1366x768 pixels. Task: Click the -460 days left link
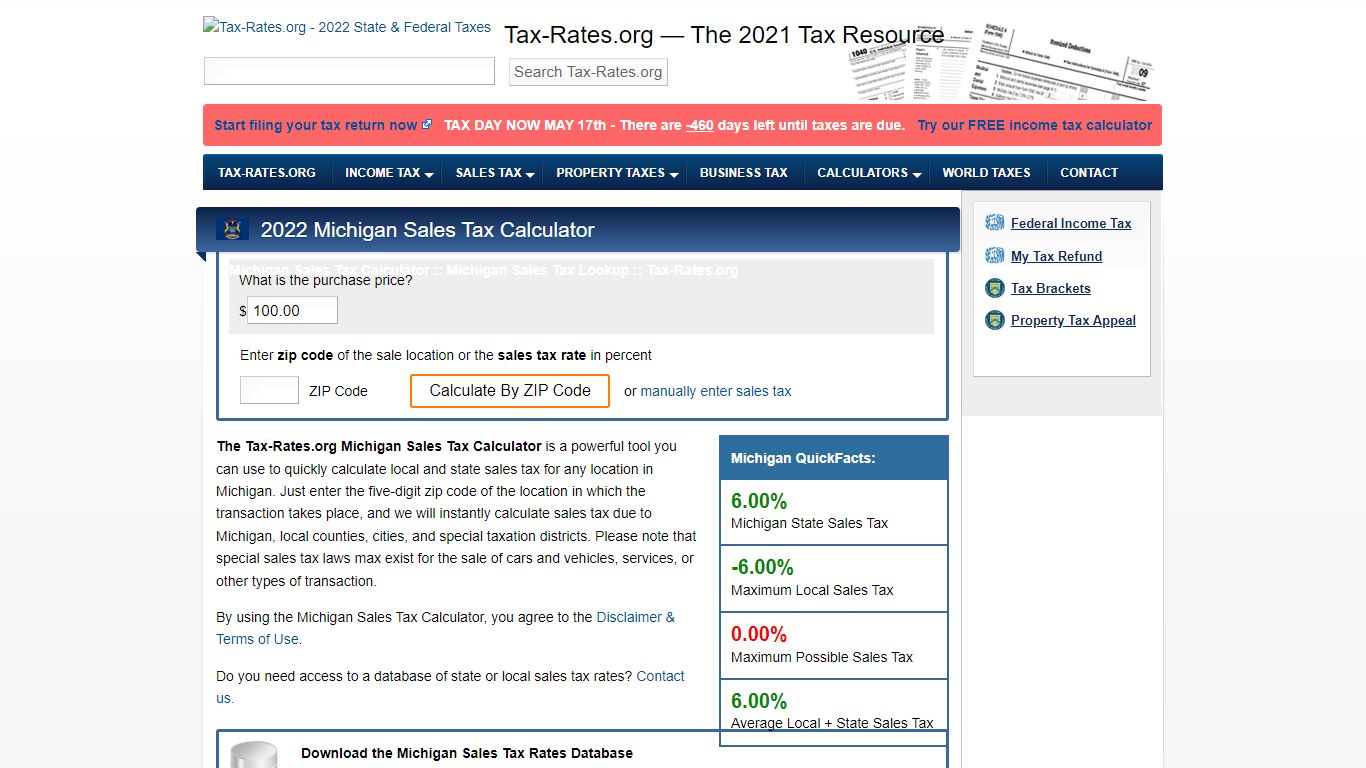tap(700, 125)
